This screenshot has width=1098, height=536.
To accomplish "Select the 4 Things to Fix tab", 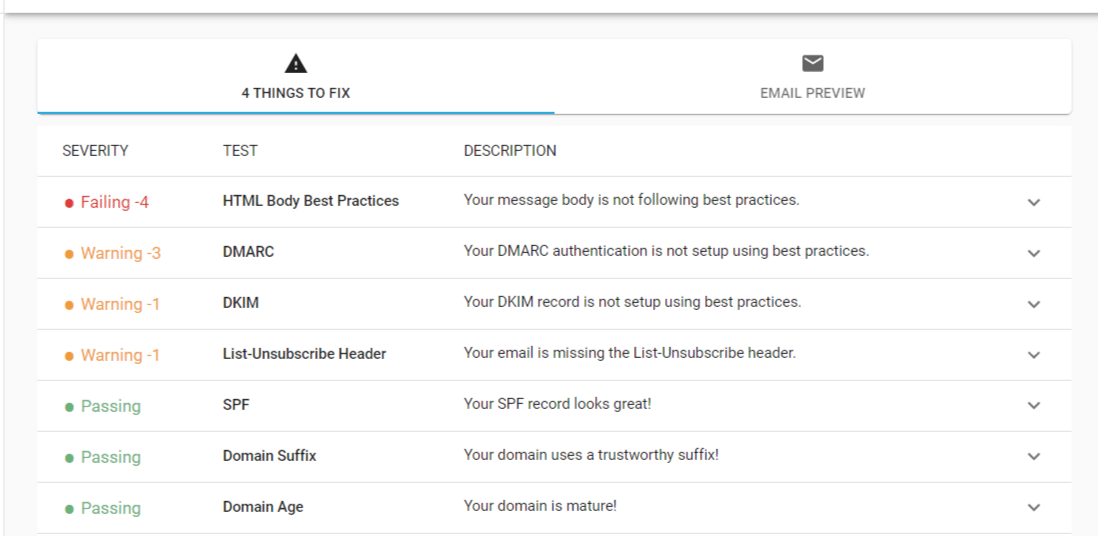I will click(296, 76).
